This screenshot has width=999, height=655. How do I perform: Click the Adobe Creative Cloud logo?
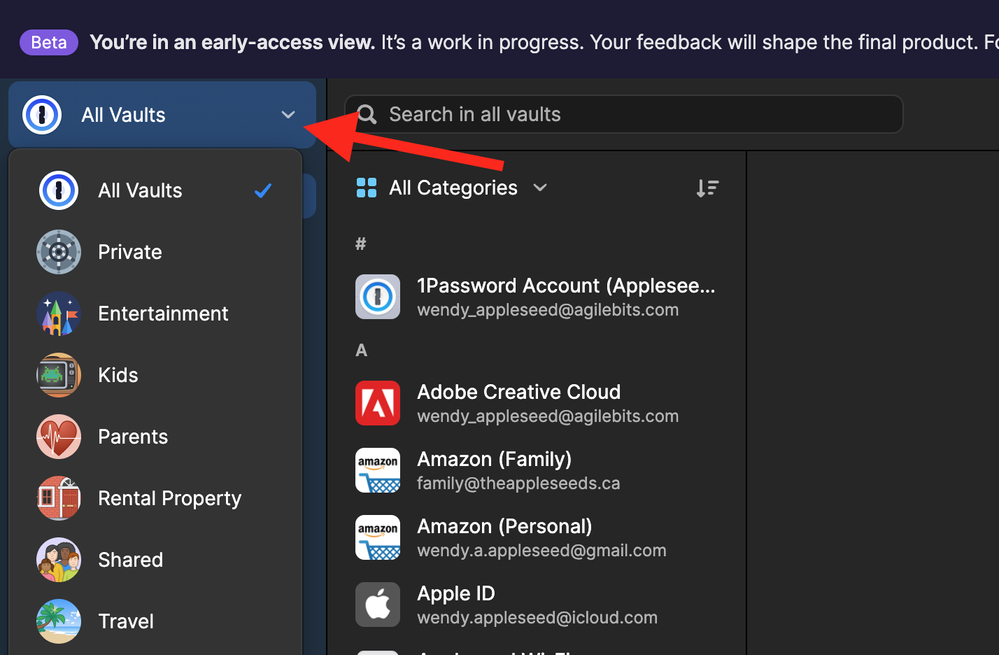click(378, 403)
